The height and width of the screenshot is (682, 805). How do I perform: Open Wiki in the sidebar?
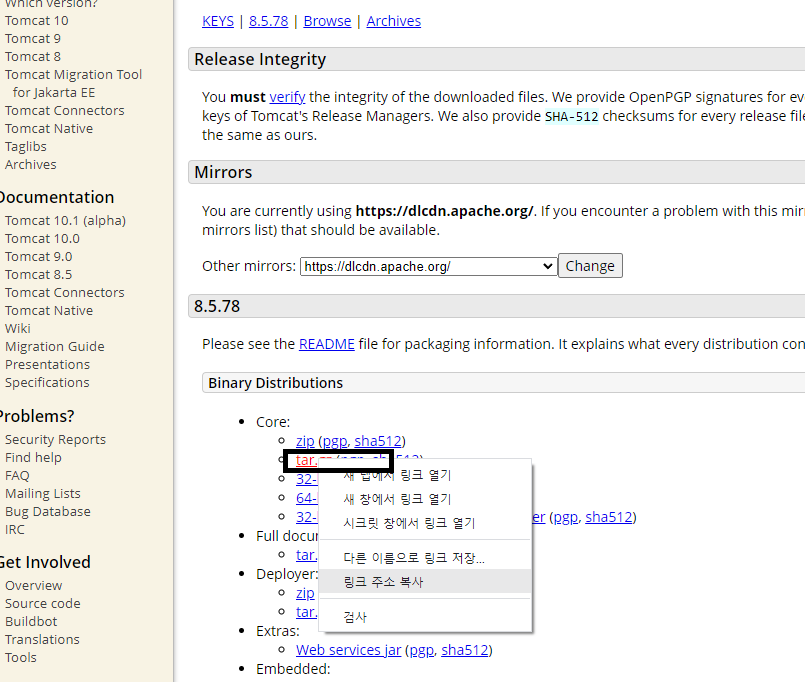click(x=18, y=328)
